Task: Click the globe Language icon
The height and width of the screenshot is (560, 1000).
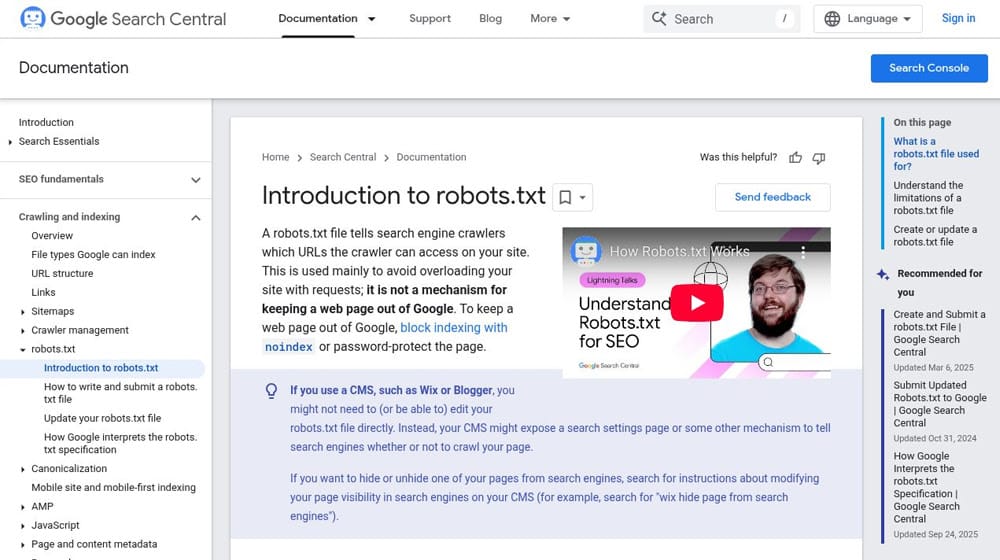Action: tap(832, 19)
